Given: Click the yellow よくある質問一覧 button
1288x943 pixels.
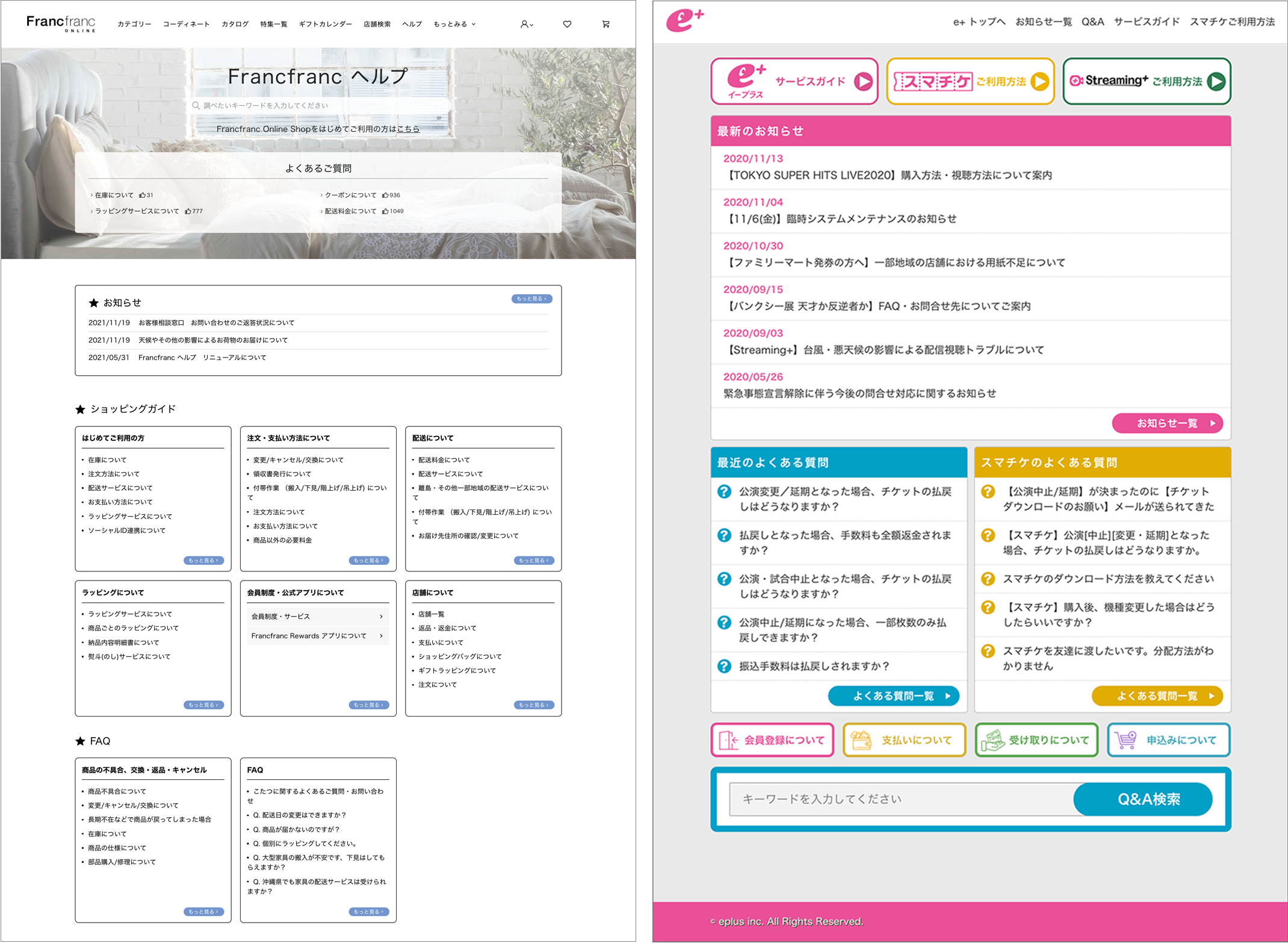Looking at the screenshot, I should click(x=1157, y=696).
